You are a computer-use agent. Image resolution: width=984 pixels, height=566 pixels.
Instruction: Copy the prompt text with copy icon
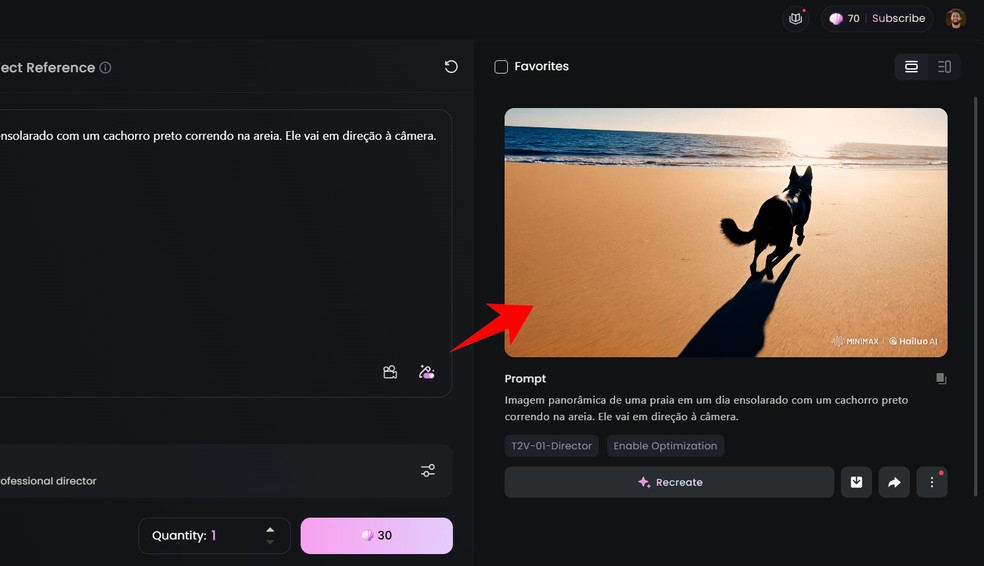pyautogui.click(x=941, y=378)
